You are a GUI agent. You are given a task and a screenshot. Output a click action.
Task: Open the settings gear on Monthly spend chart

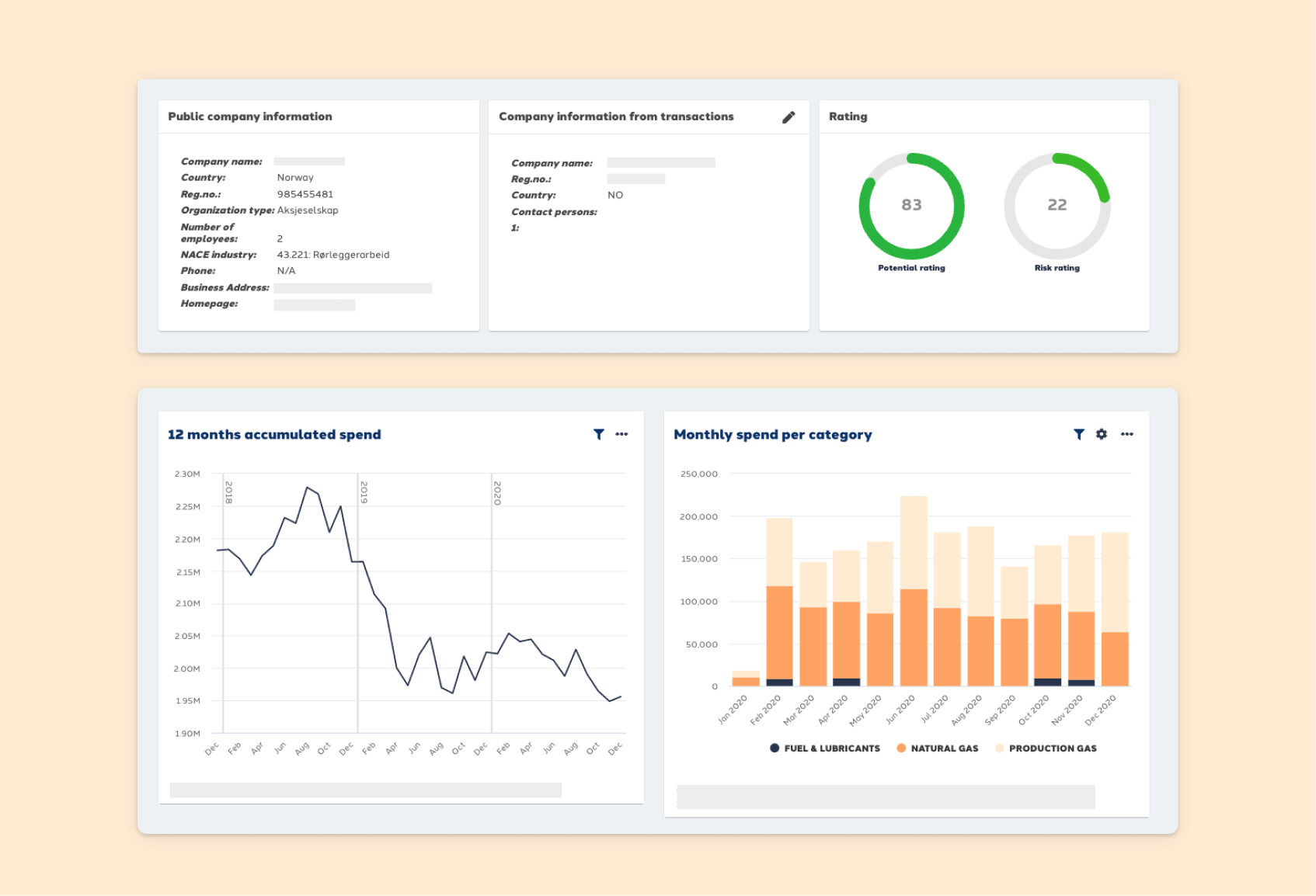(x=1102, y=435)
